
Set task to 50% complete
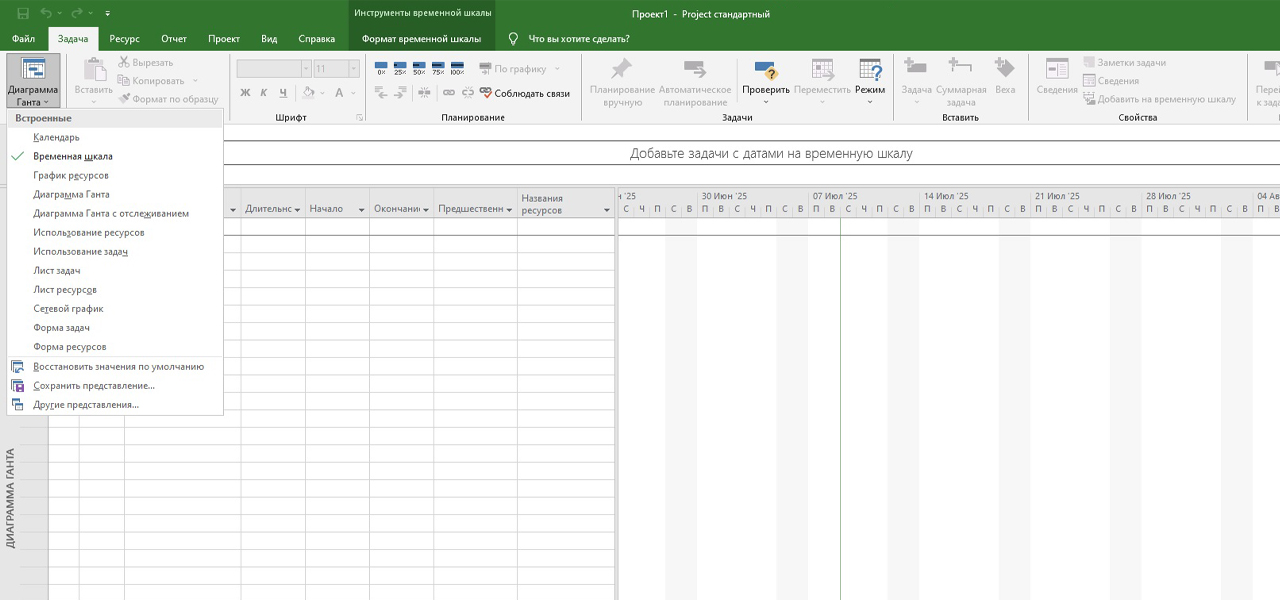(419, 69)
